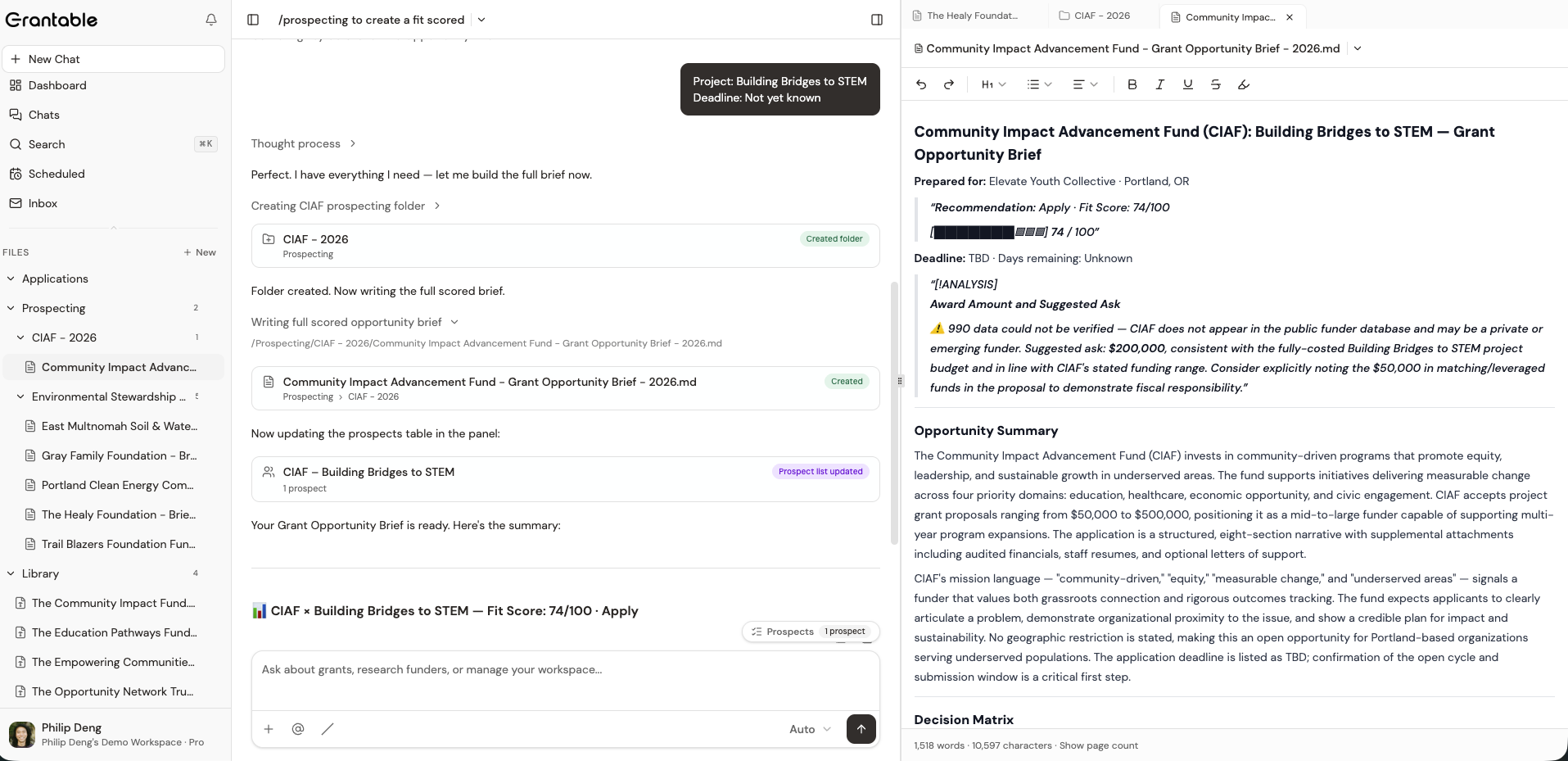Viewport: 1568px width, 761px height.
Task: Select the highlighter tool
Action: 1244,84
